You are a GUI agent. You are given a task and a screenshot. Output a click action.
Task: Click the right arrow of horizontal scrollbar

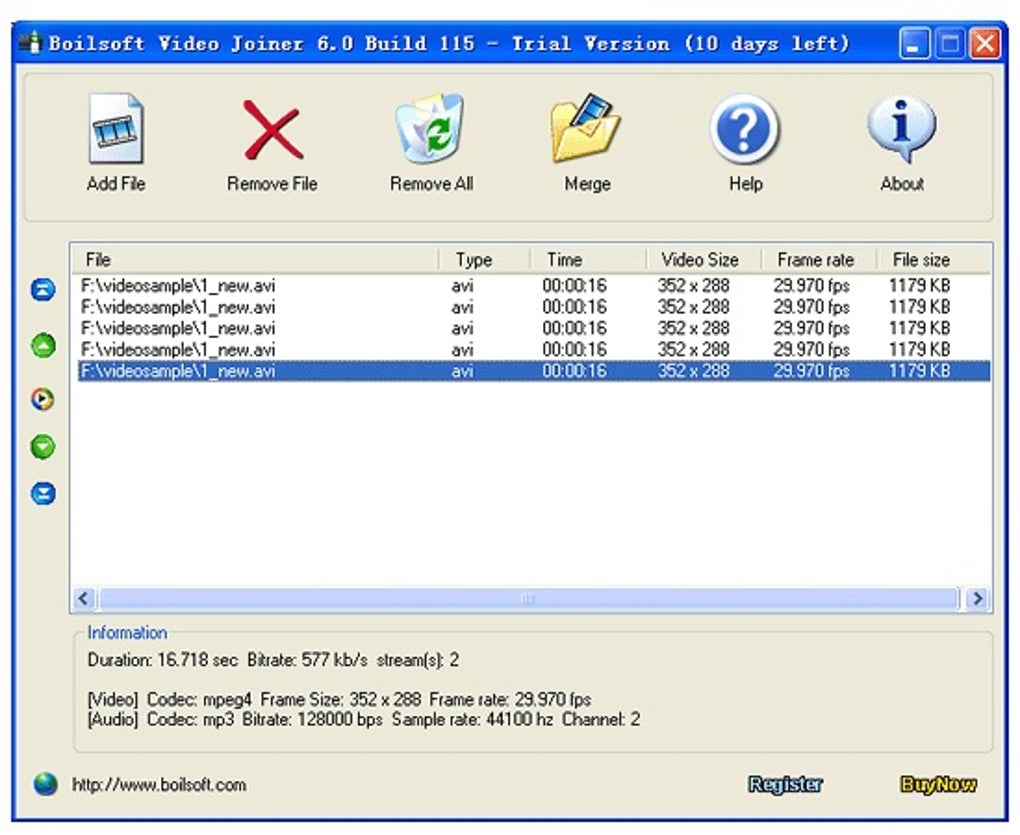pos(977,598)
